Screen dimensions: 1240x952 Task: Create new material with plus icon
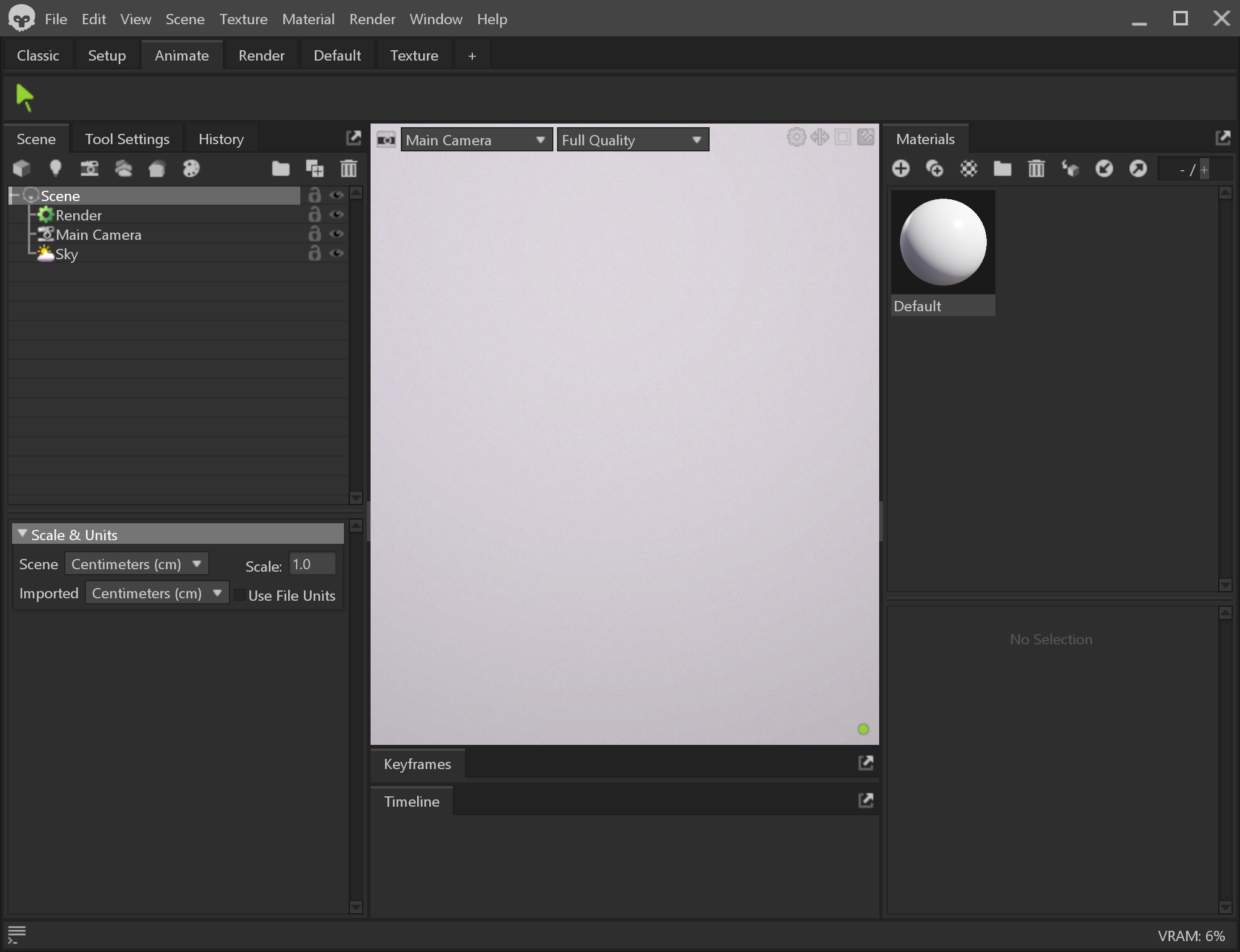pyautogui.click(x=901, y=168)
